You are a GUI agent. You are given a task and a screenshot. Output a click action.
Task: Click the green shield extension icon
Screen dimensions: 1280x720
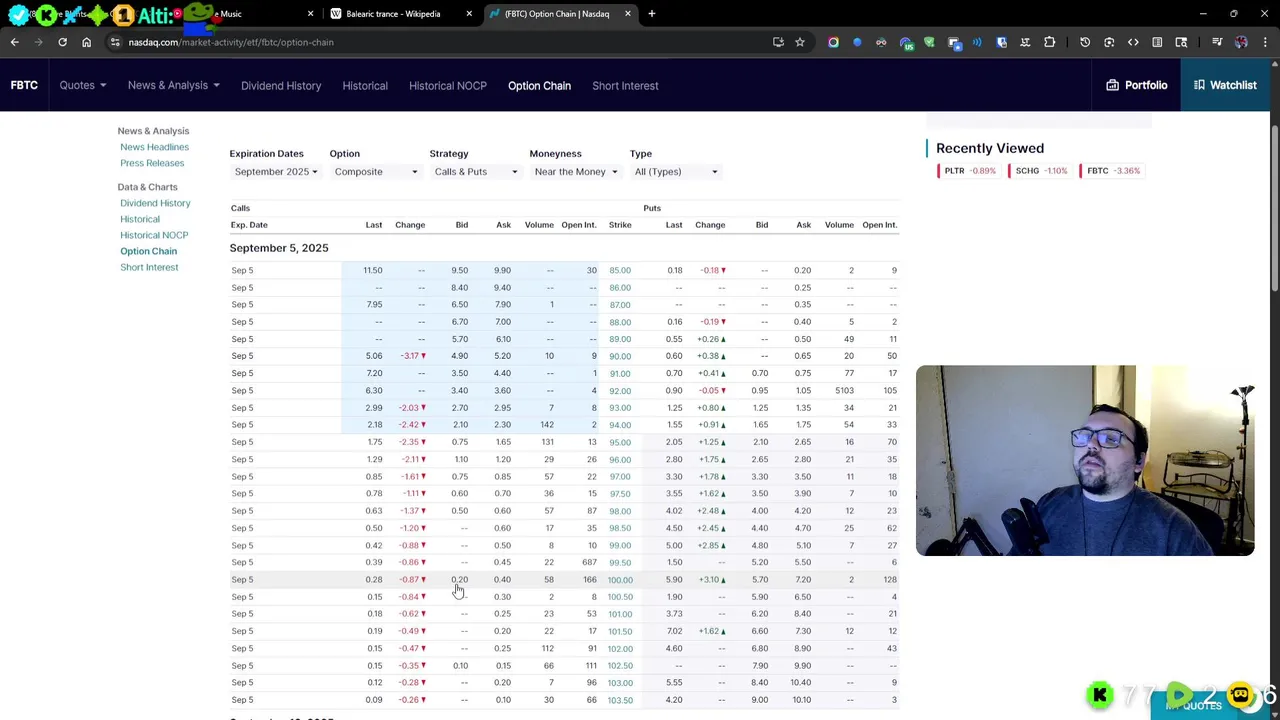click(929, 42)
